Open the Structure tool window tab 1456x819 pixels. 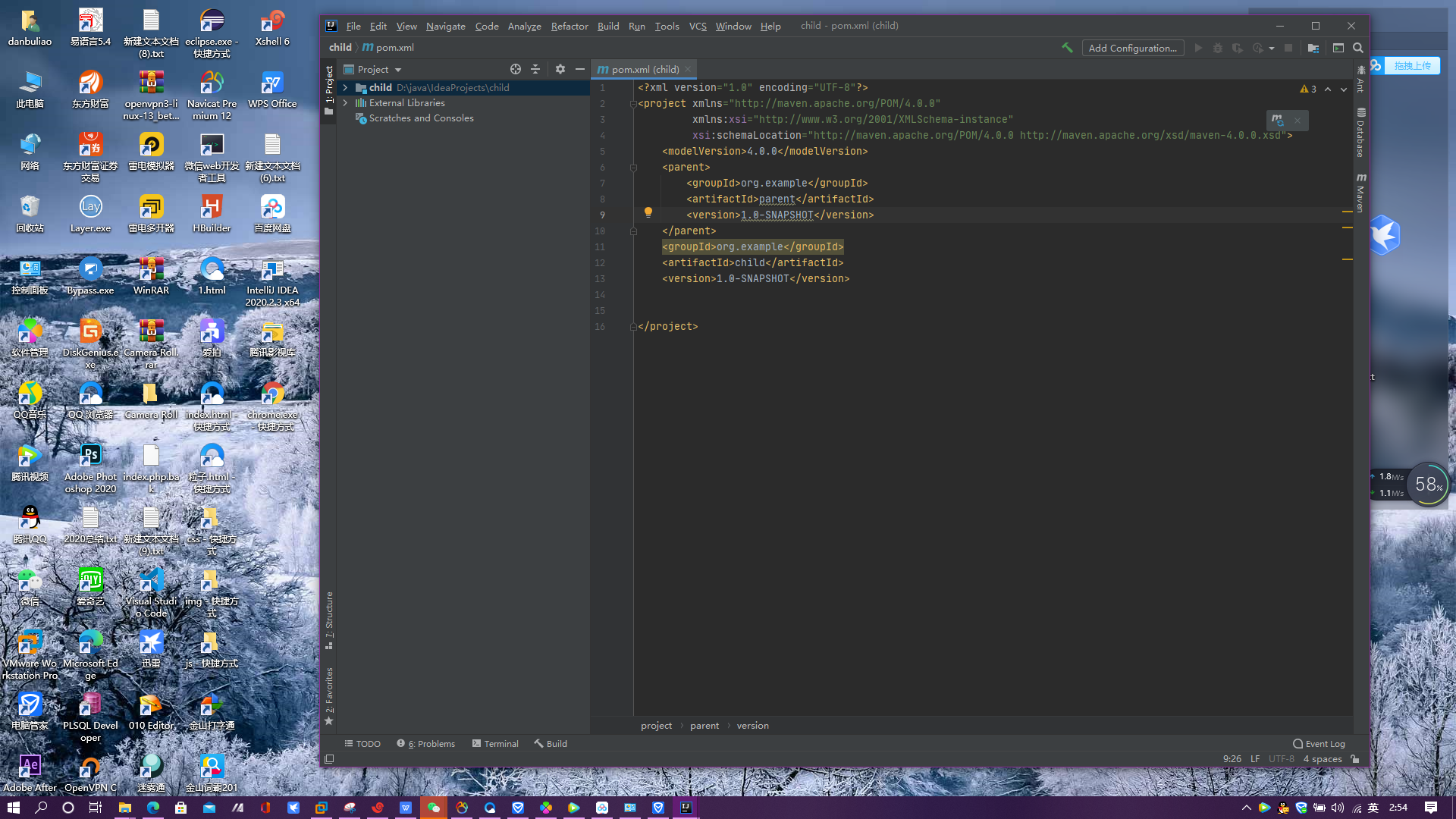tap(329, 620)
